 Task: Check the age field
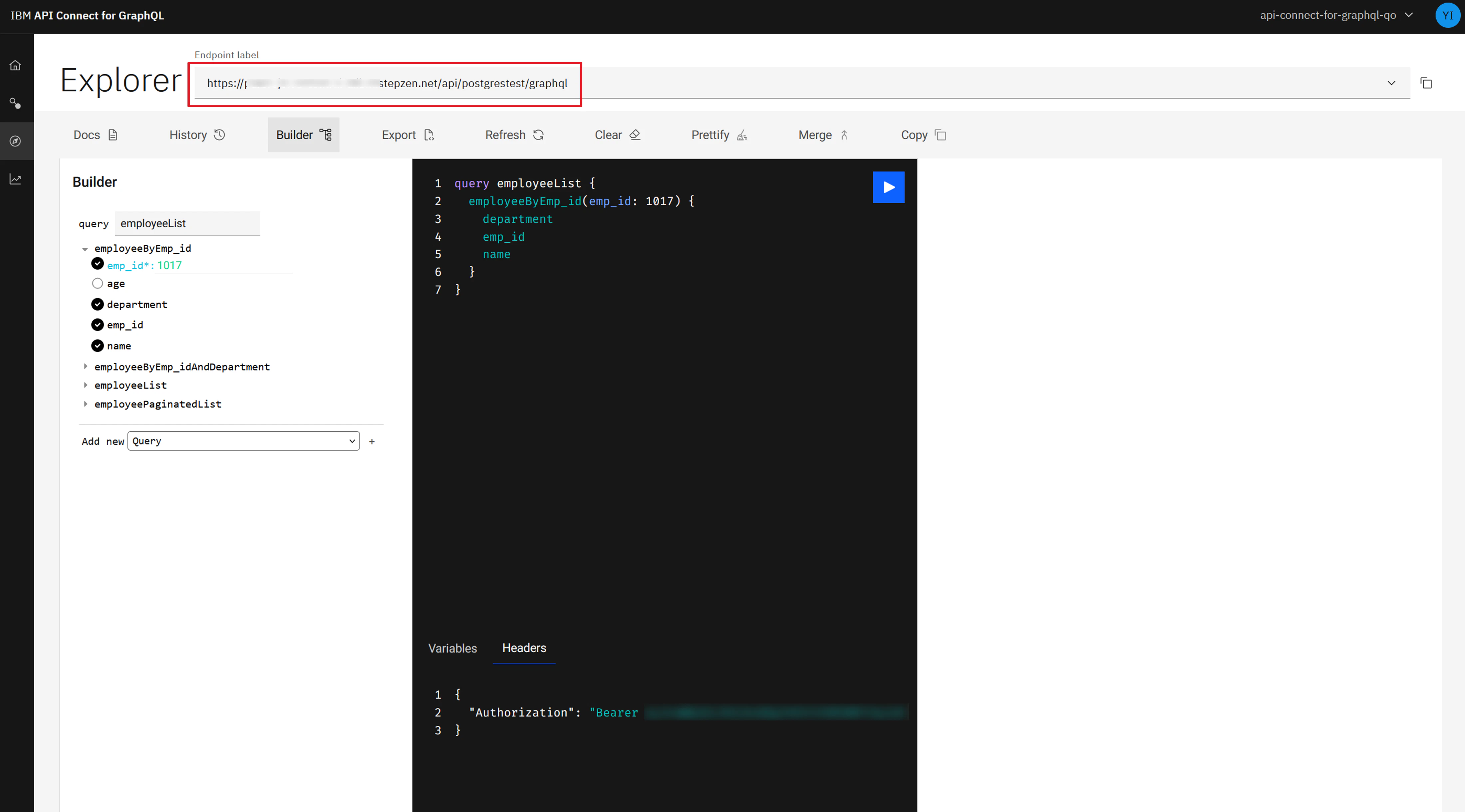[97, 283]
